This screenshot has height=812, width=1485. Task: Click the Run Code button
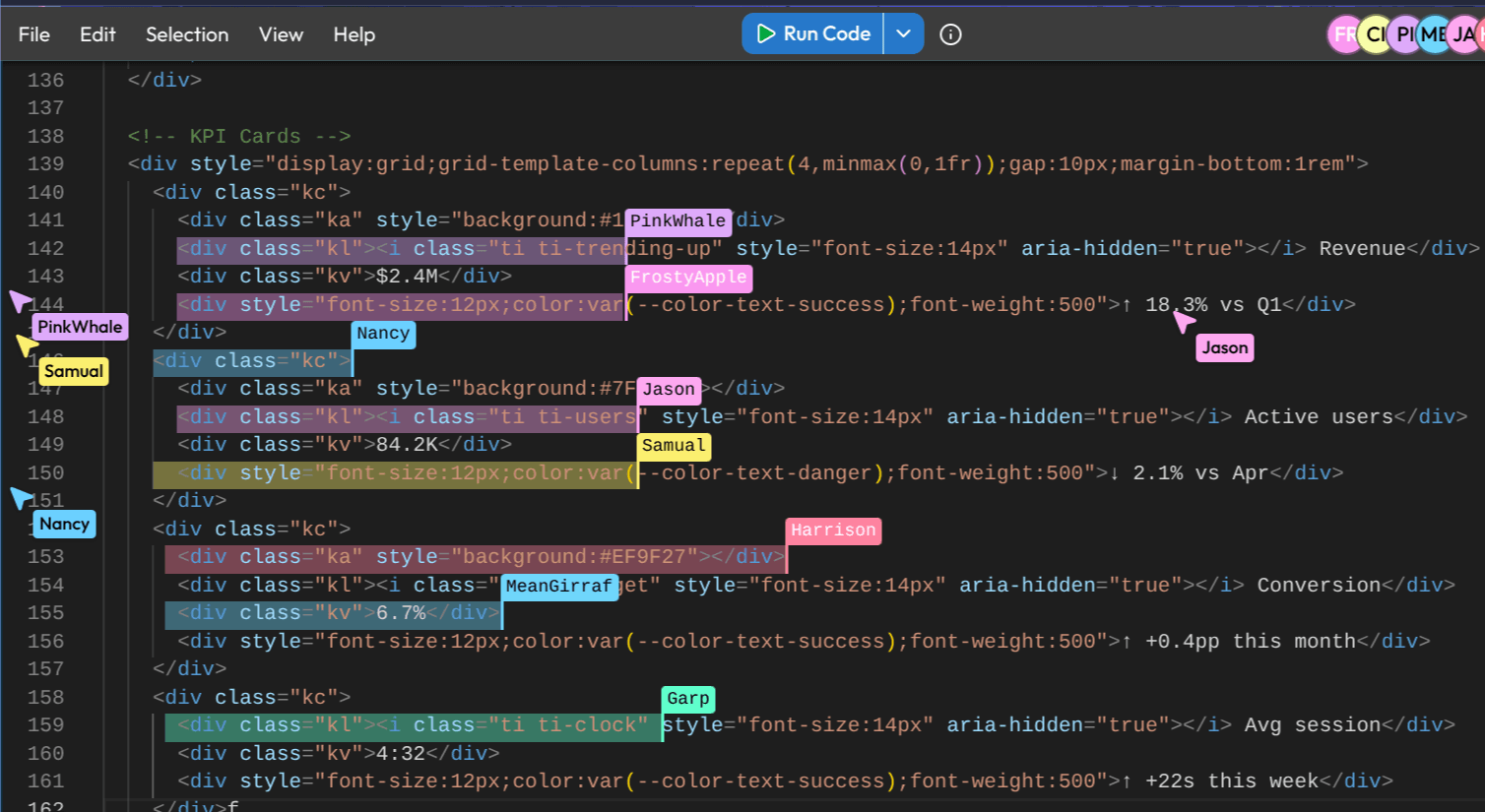[813, 33]
